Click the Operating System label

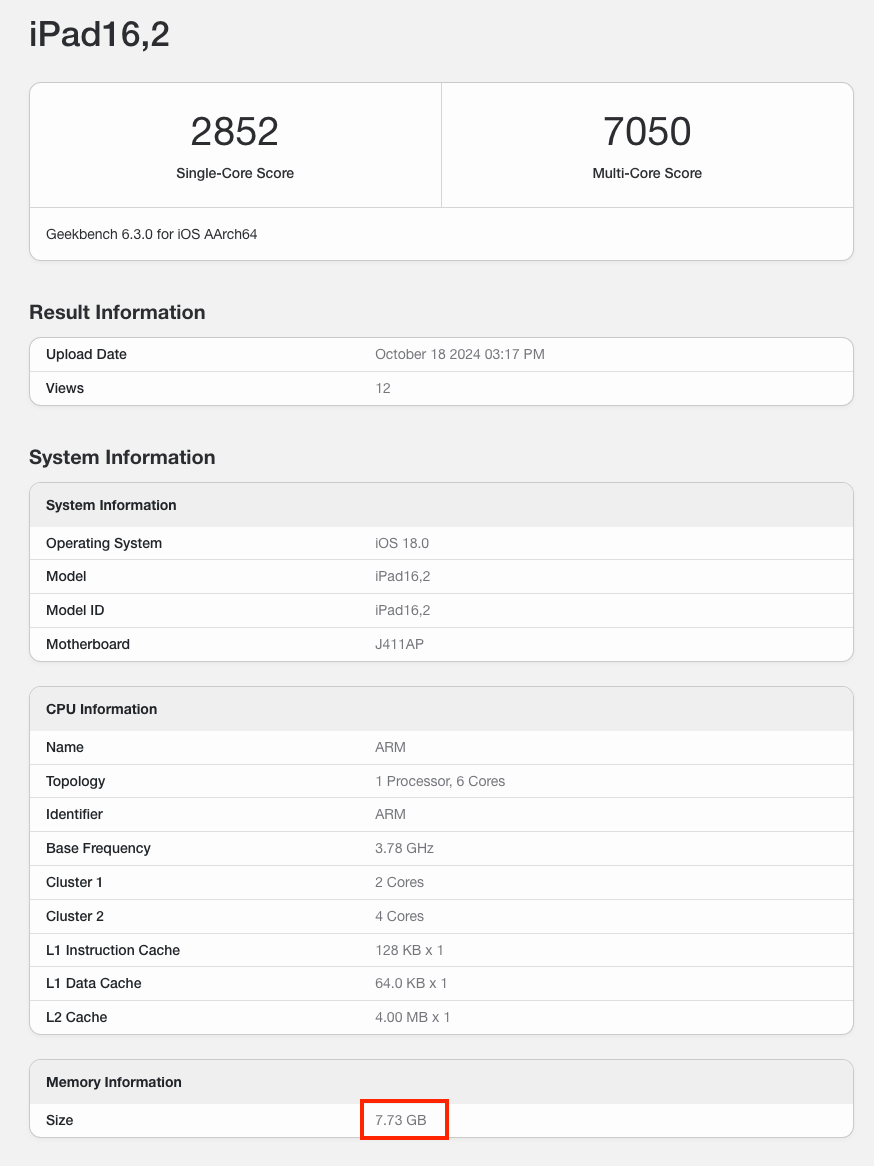[x=104, y=544]
